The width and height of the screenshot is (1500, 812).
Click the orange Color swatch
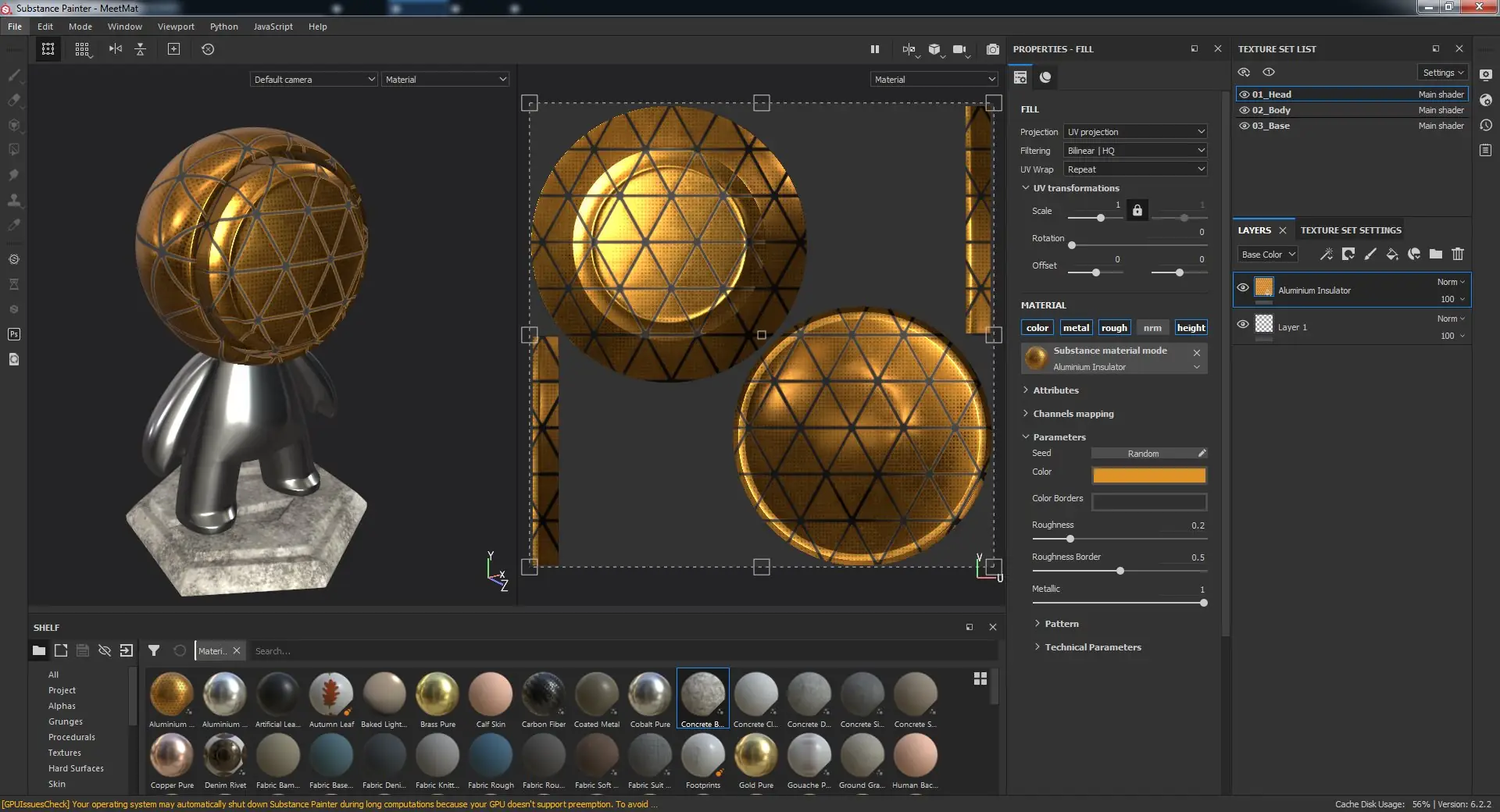click(x=1148, y=475)
